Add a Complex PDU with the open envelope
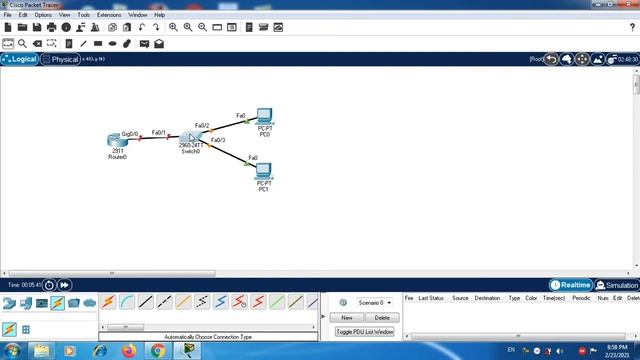 159,44
